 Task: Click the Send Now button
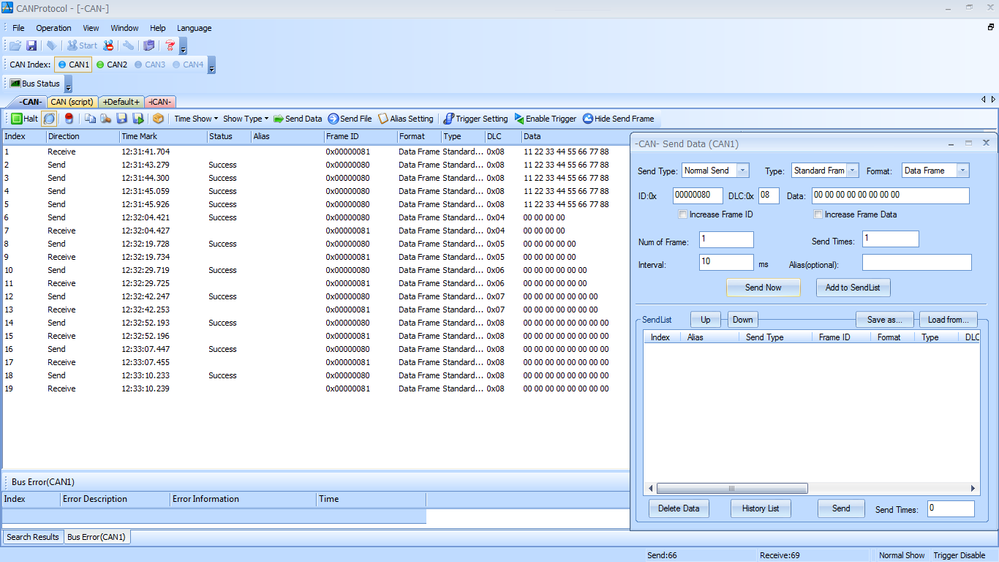click(763, 287)
